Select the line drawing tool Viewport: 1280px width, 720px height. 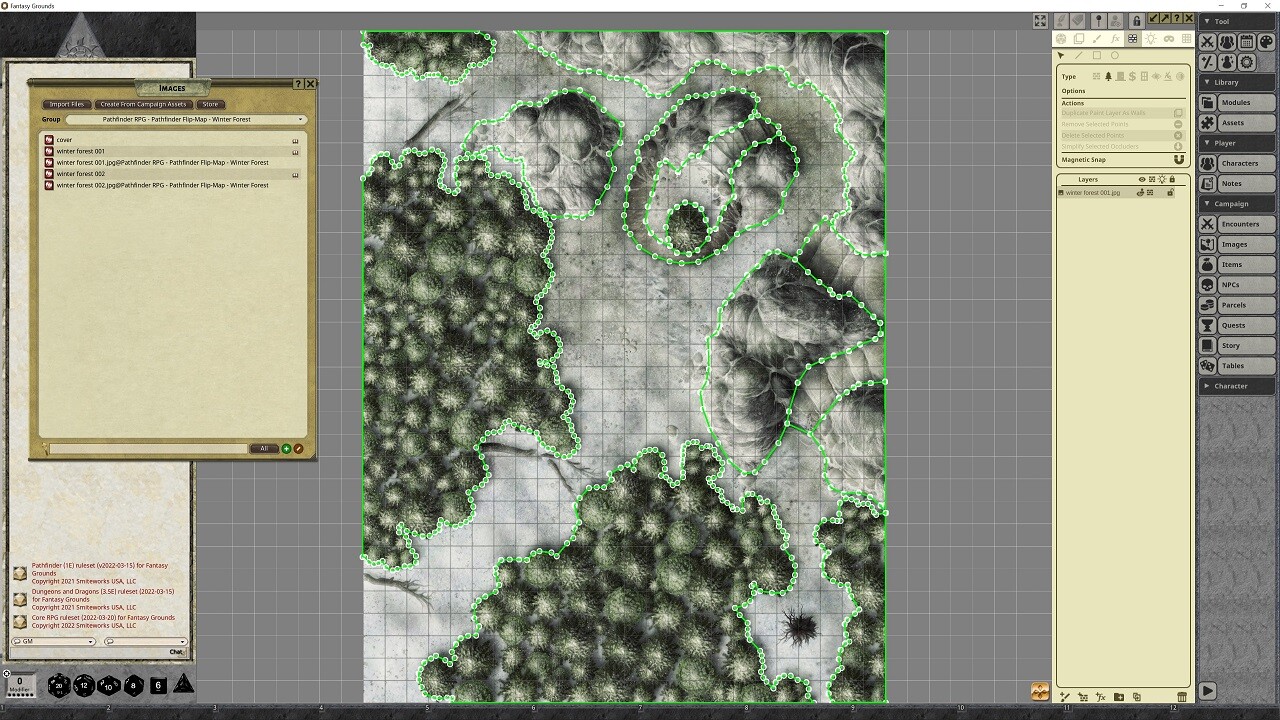1079,56
